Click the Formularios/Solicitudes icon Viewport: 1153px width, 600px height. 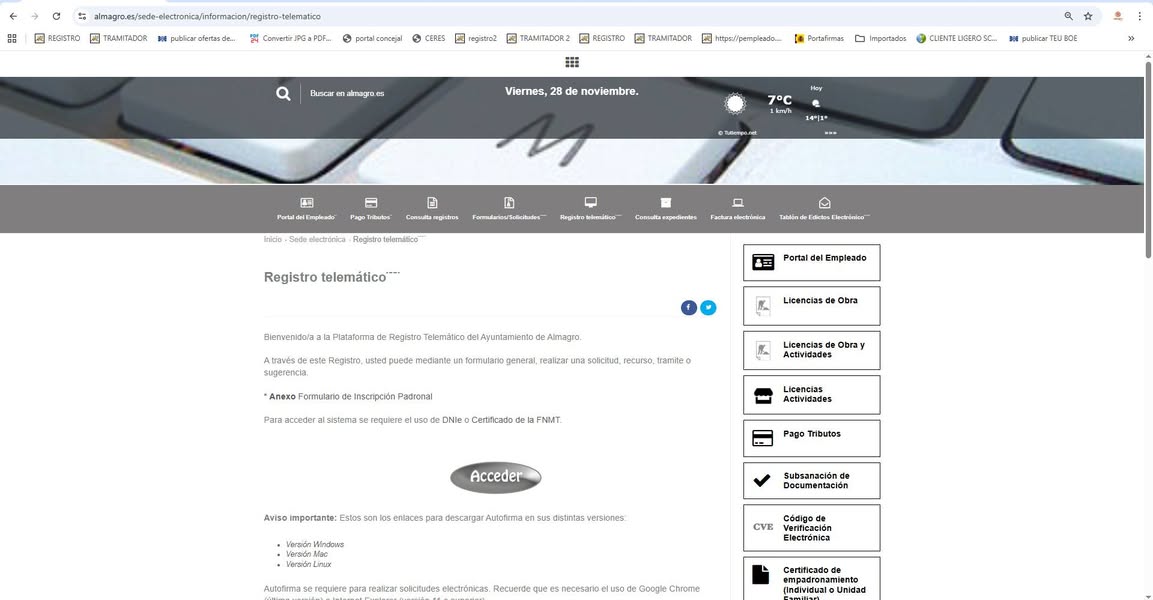508,203
